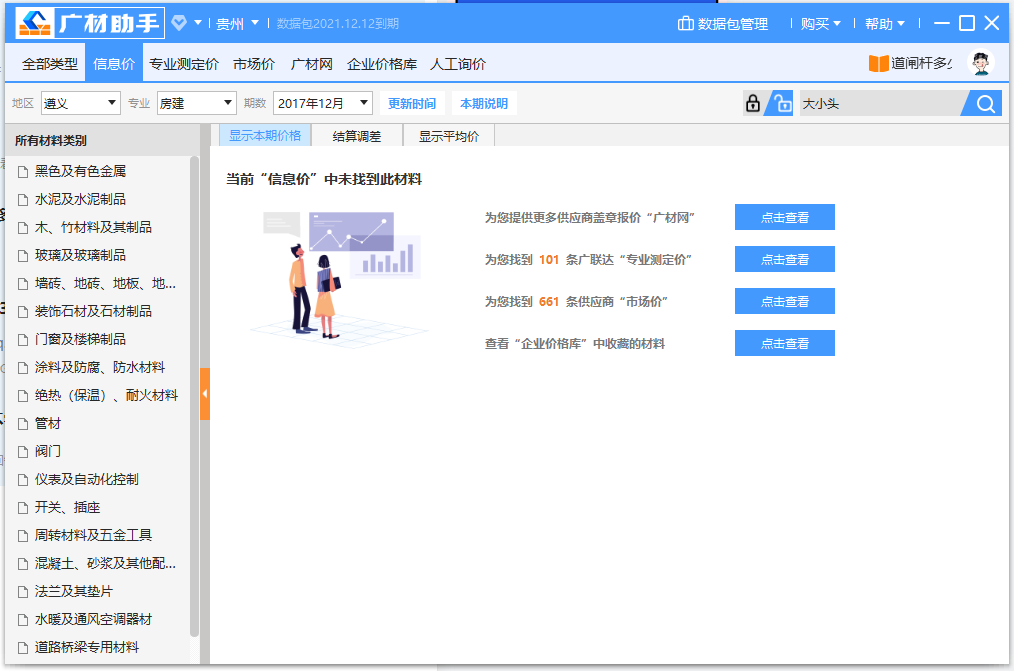
Task: Click the magnifier search button
Action: [986, 103]
